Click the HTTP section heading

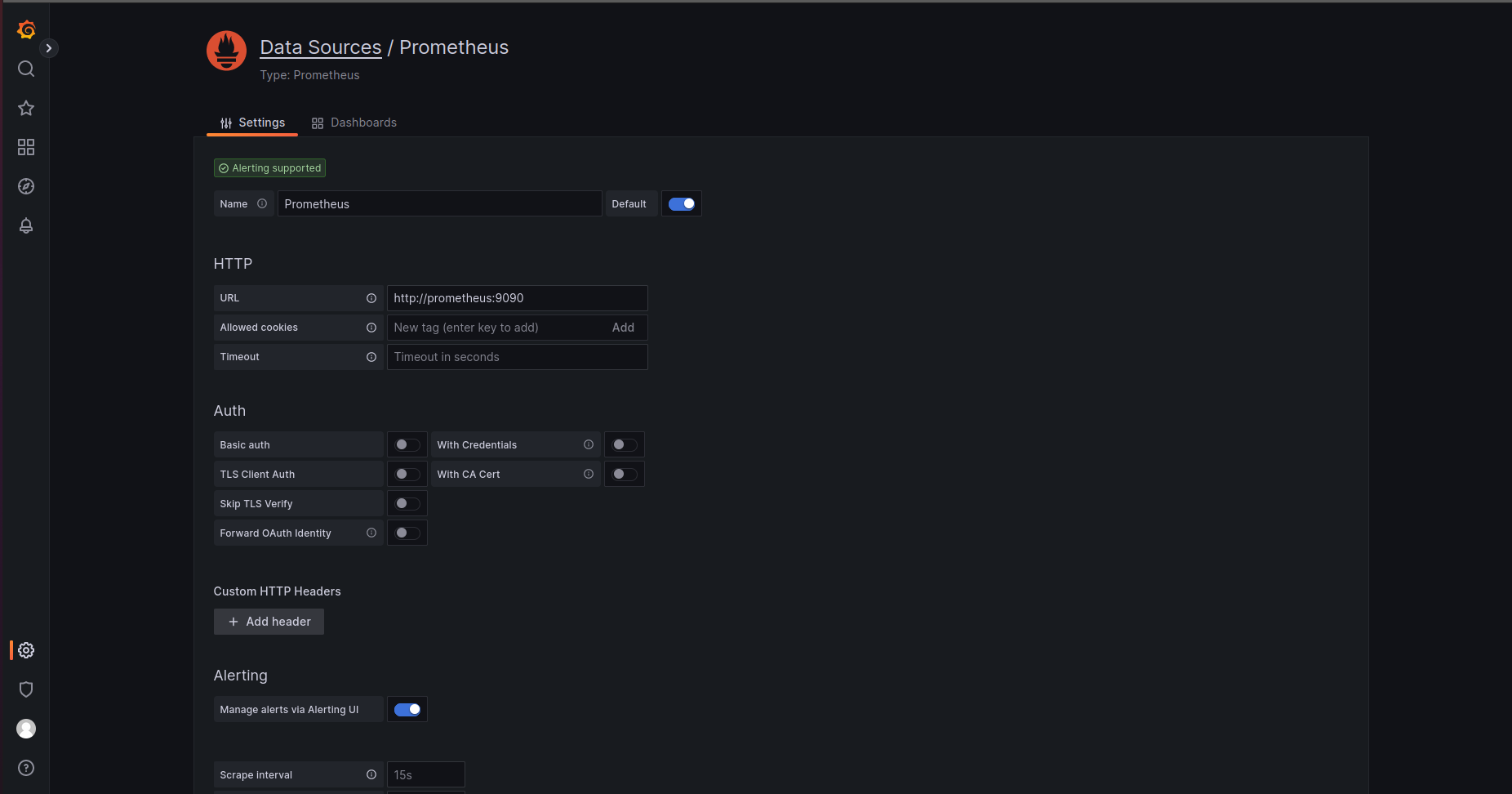tap(233, 264)
